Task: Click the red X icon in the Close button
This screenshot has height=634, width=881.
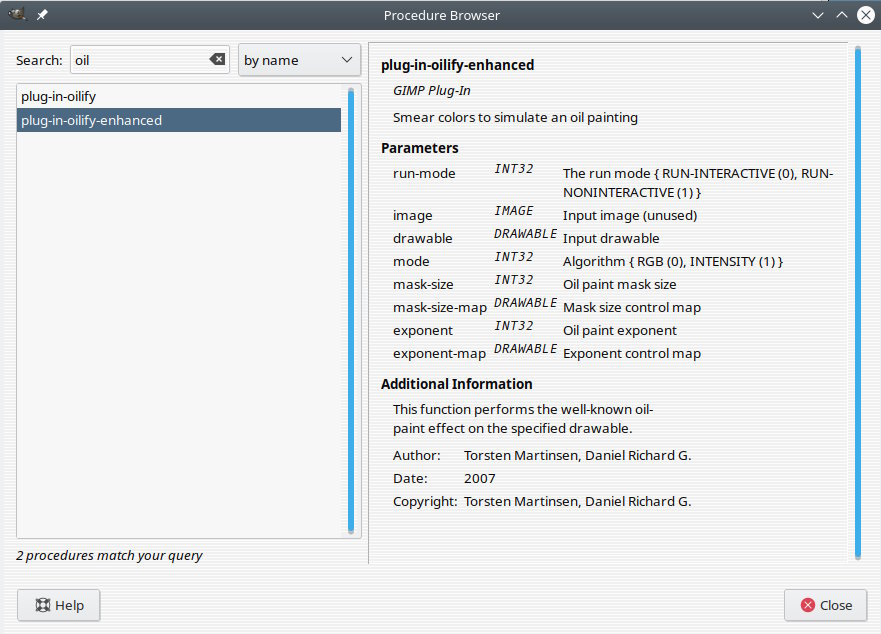Action: click(808, 605)
